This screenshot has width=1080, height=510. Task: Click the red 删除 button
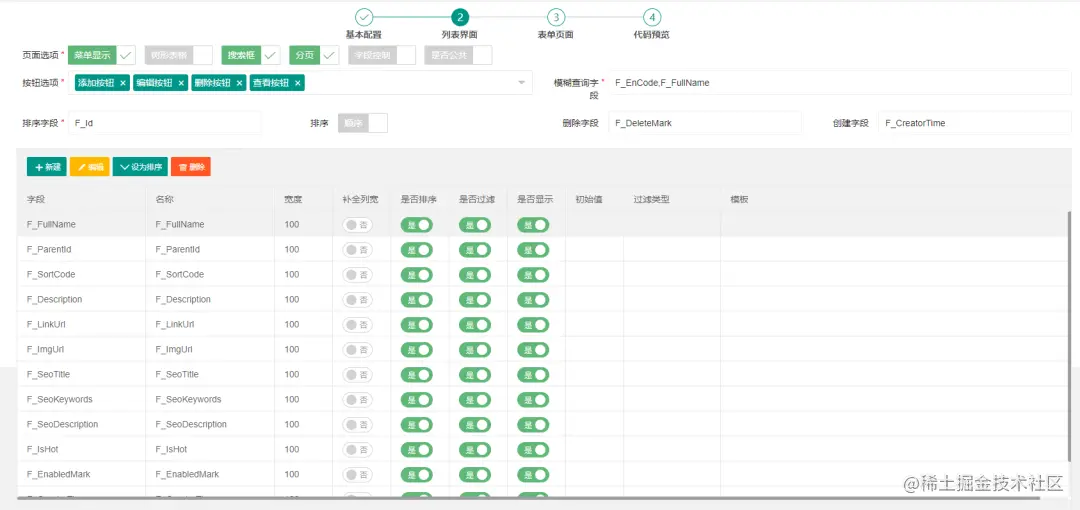191,167
